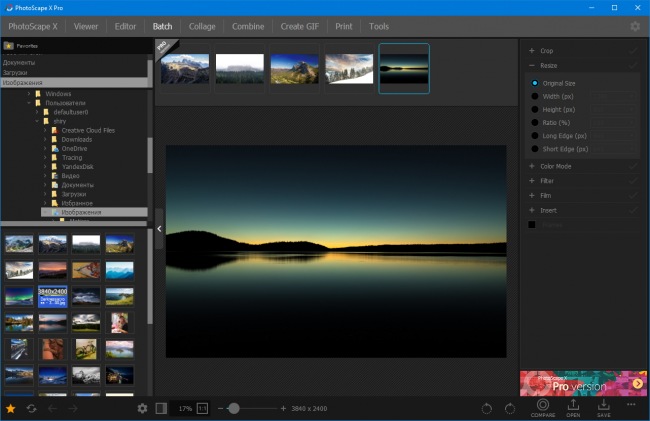This screenshot has height=421, width=650.
Task: Click the OPEN icon
Action: point(573,408)
